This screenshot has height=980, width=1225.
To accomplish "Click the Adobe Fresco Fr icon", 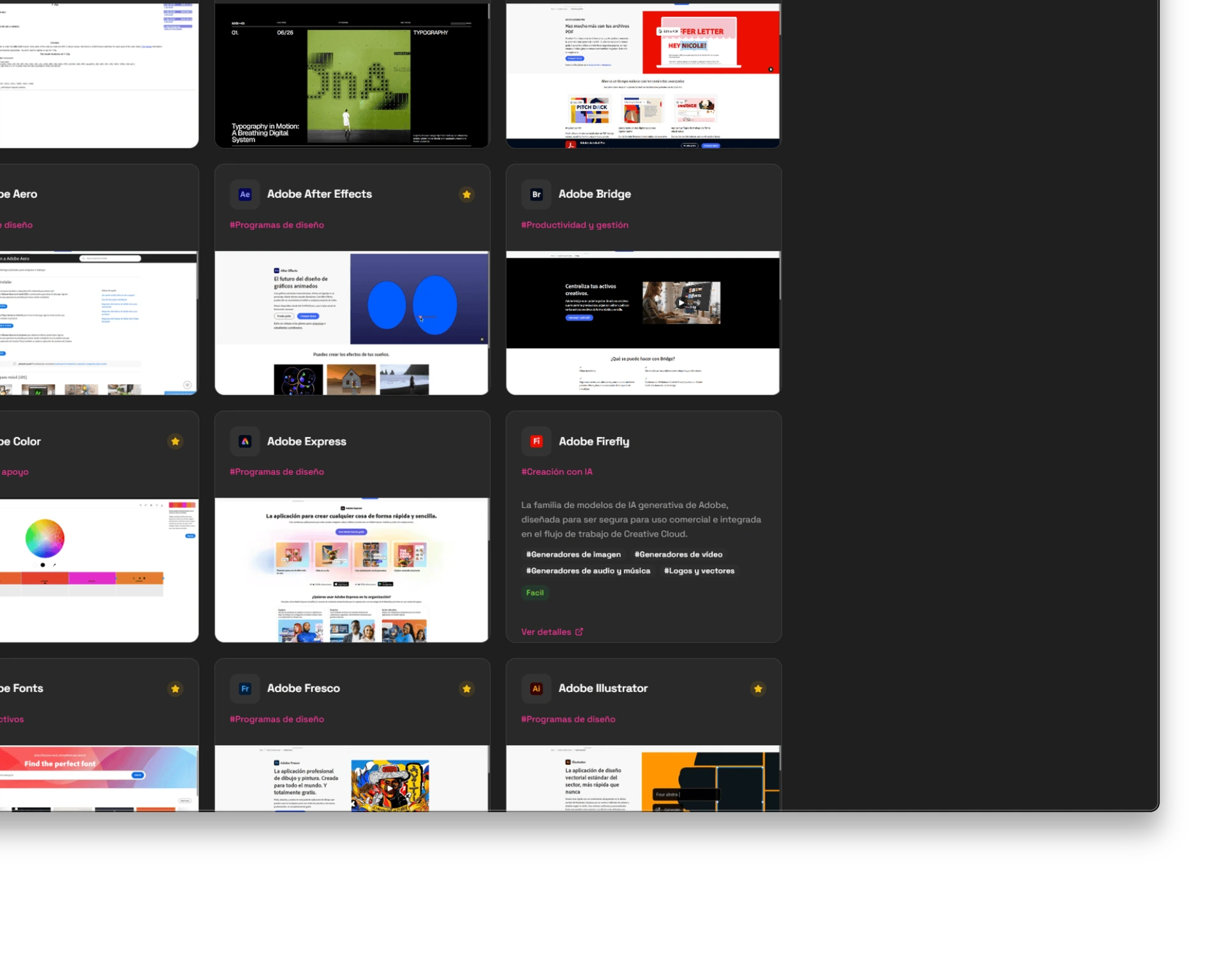I will point(245,688).
